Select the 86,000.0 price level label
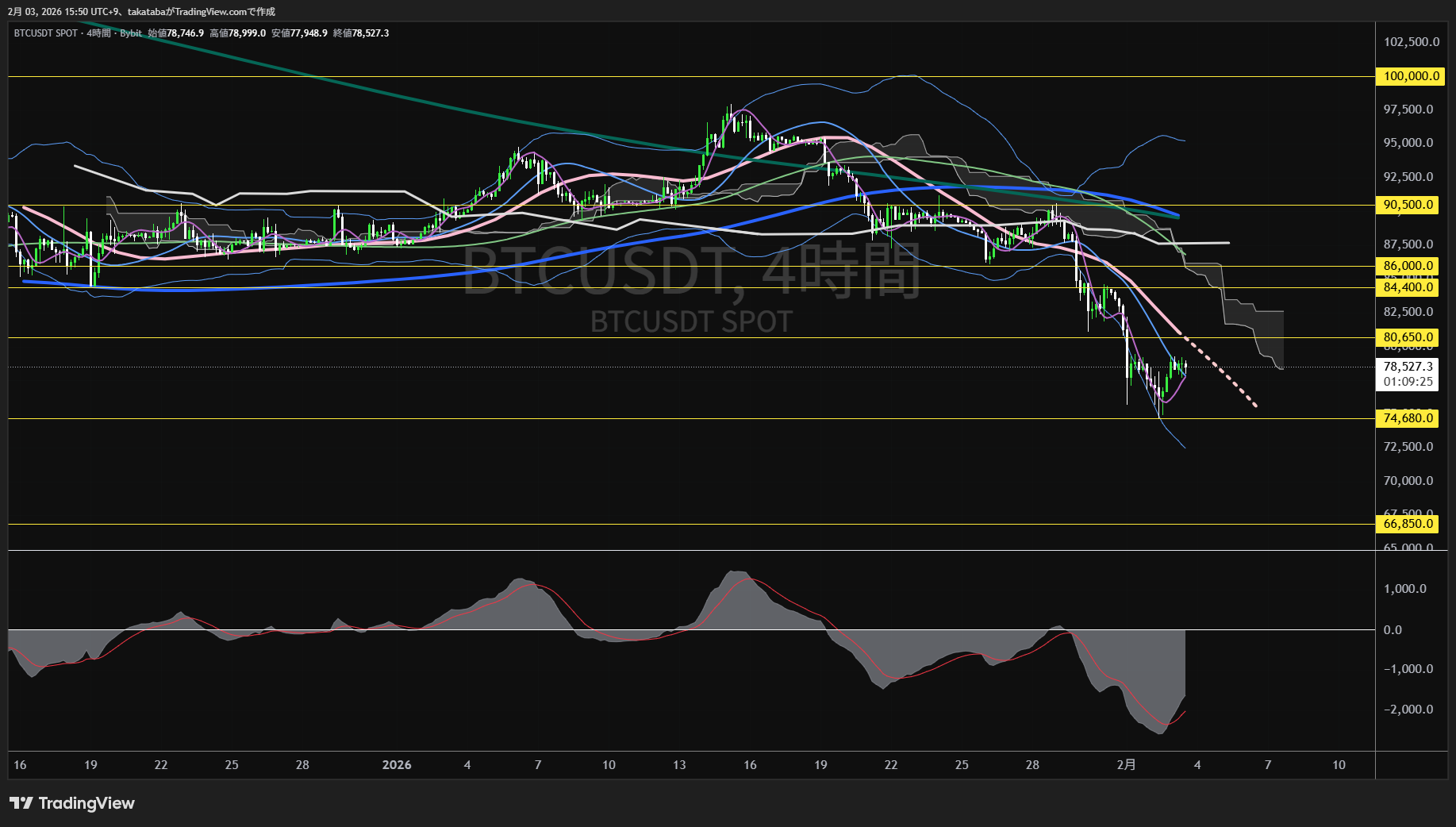Image resolution: width=1456 pixels, height=827 pixels. (x=1408, y=266)
